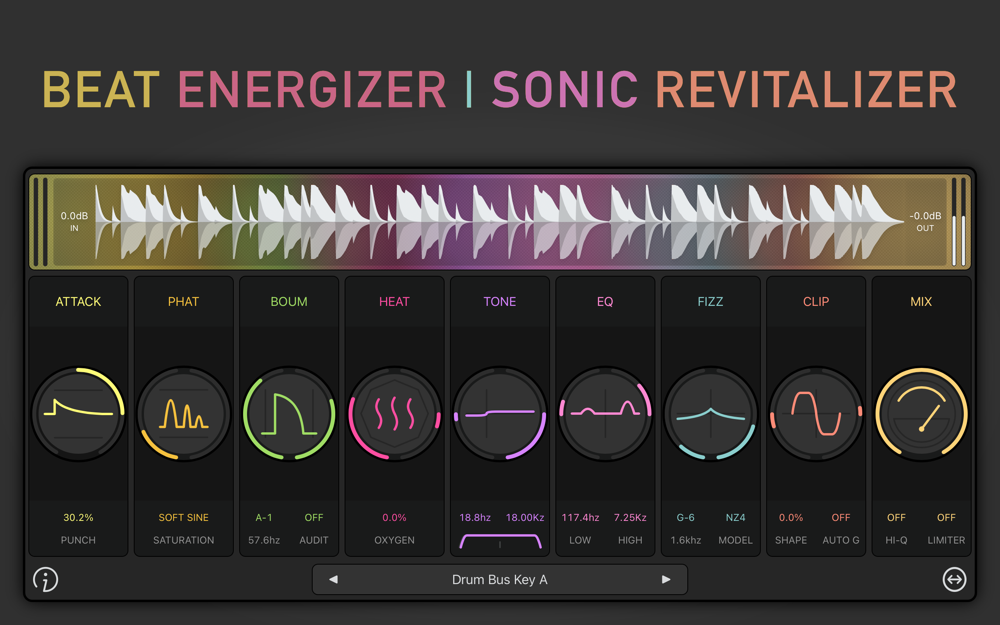Image resolution: width=1000 pixels, height=625 pixels.
Task: Toggle the LIMITER OFF switch
Action: [946, 517]
